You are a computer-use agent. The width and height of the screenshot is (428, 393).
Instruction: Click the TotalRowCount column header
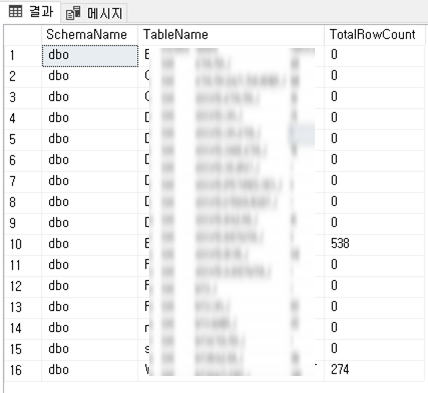click(x=374, y=35)
